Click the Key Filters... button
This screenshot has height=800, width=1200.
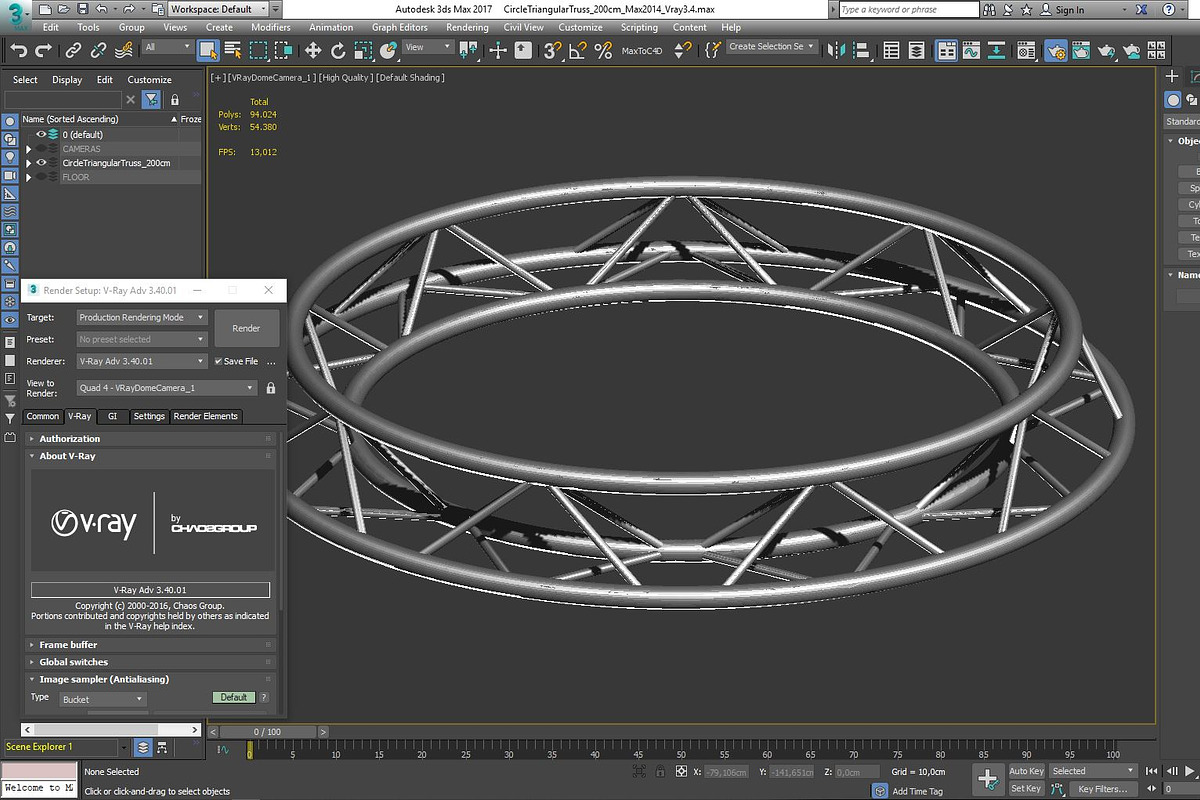tap(1102, 788)
